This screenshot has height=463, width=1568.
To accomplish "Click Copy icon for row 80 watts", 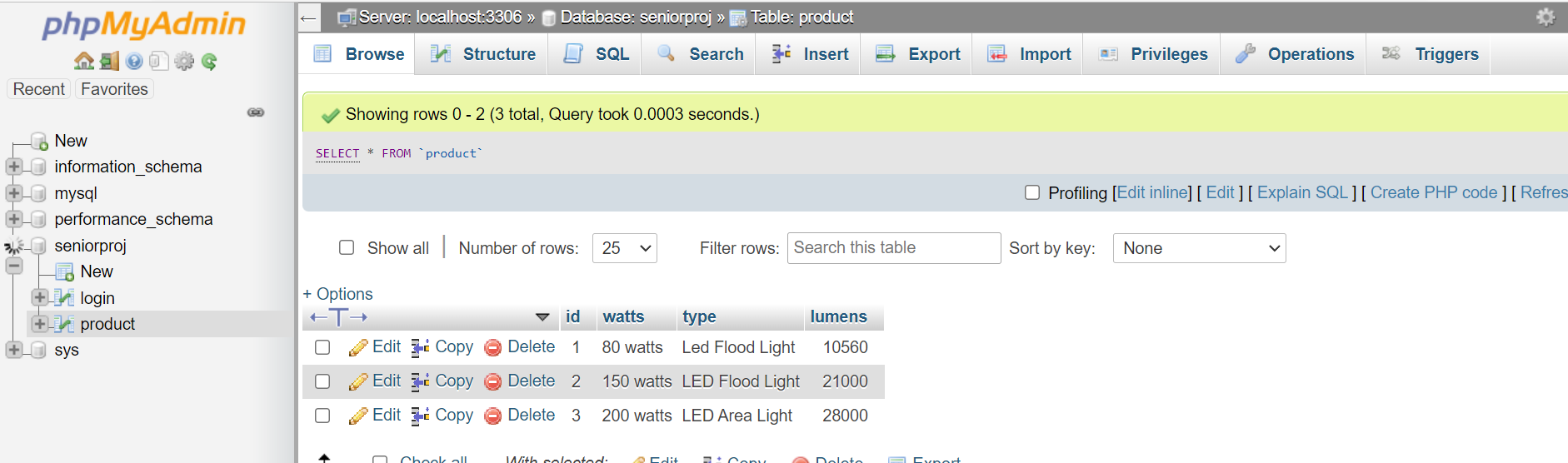I will (x=421, y=347).
